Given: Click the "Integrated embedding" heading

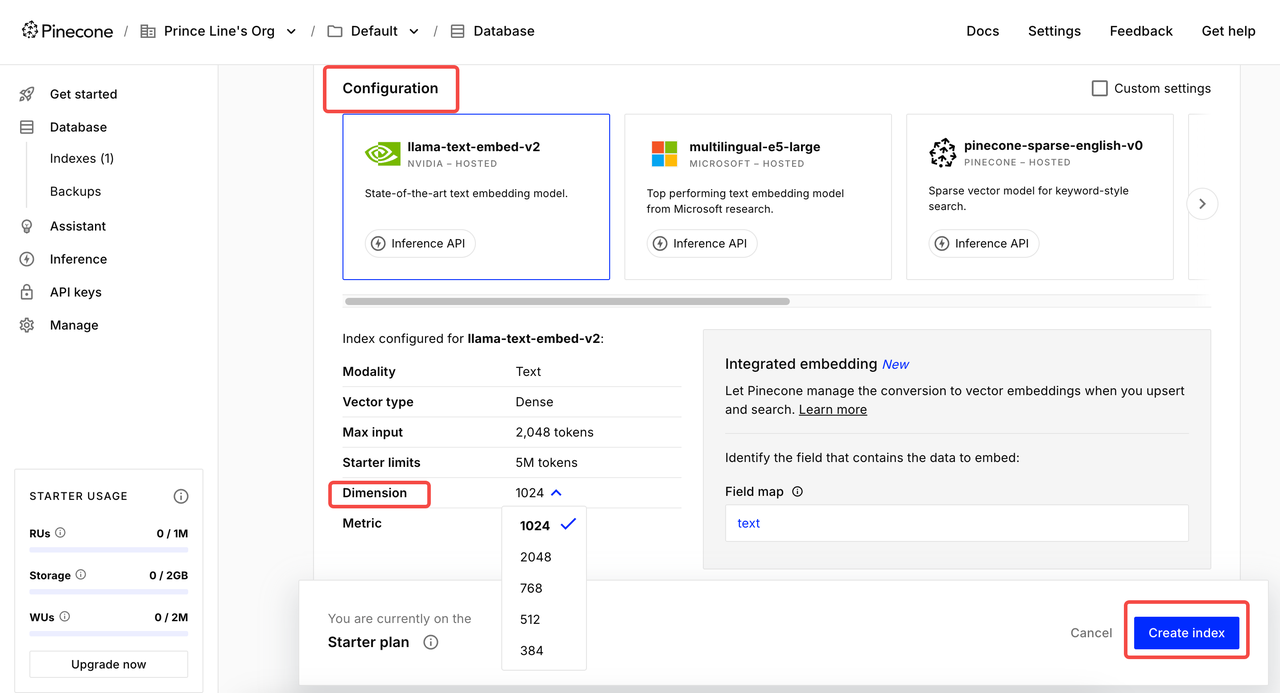Looking at the screenshot, I should pos(799,364).
